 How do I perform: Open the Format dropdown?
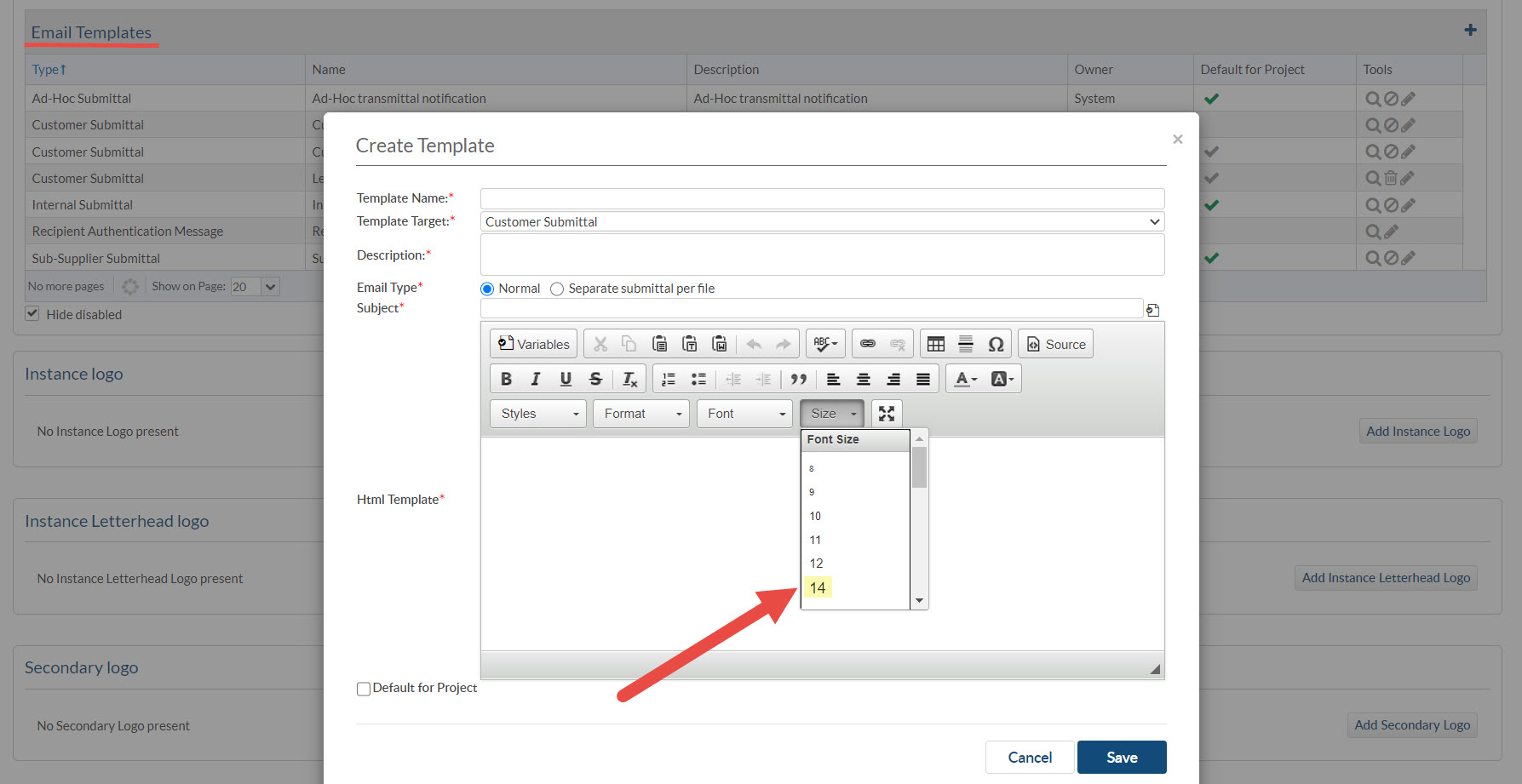(x=641, y=414)
